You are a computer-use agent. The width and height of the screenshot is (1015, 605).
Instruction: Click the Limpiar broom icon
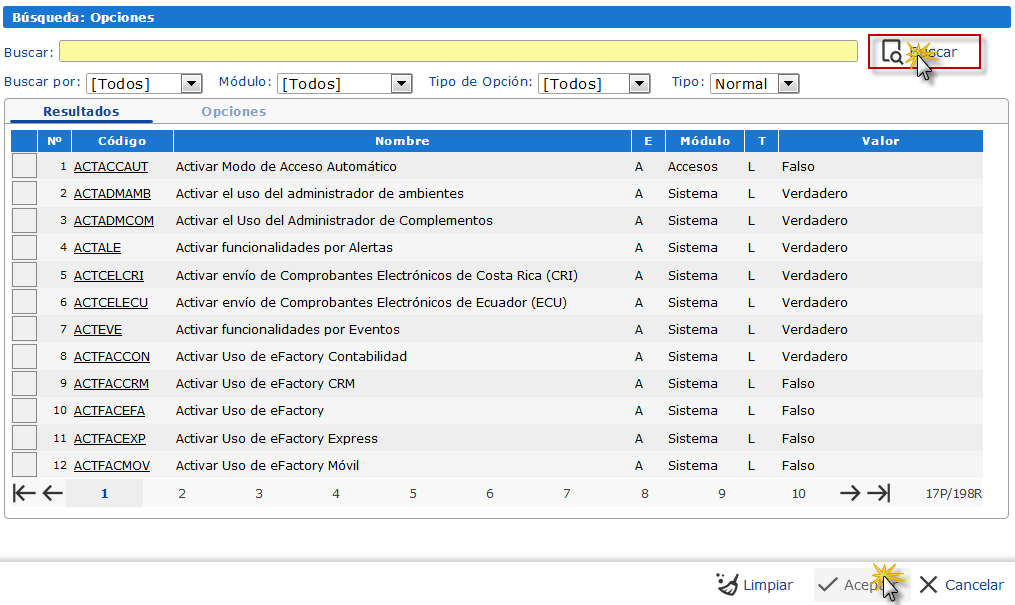727,585
